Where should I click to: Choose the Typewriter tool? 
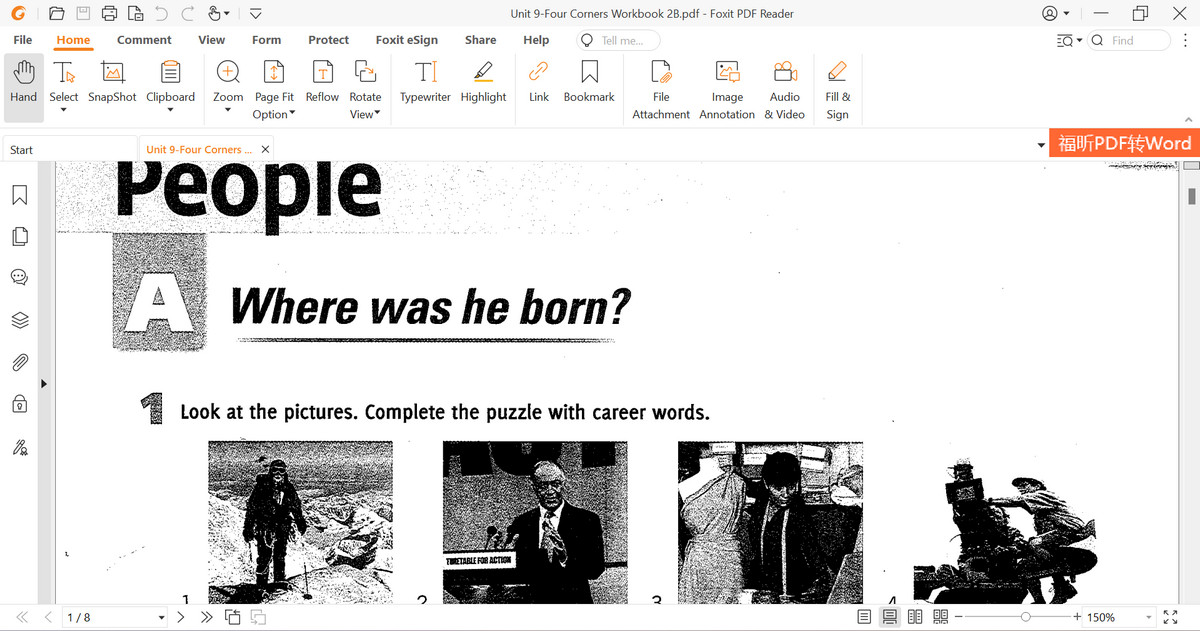coord(425,83)
